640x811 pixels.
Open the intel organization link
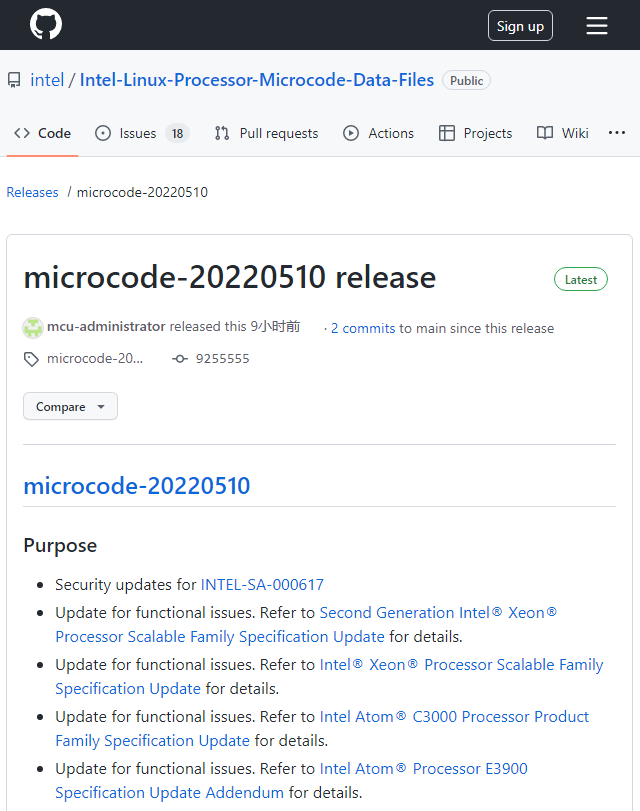pos(47,80)
